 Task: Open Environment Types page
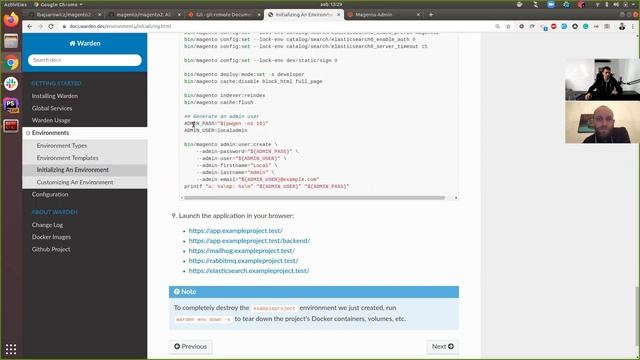click(62, 146)
